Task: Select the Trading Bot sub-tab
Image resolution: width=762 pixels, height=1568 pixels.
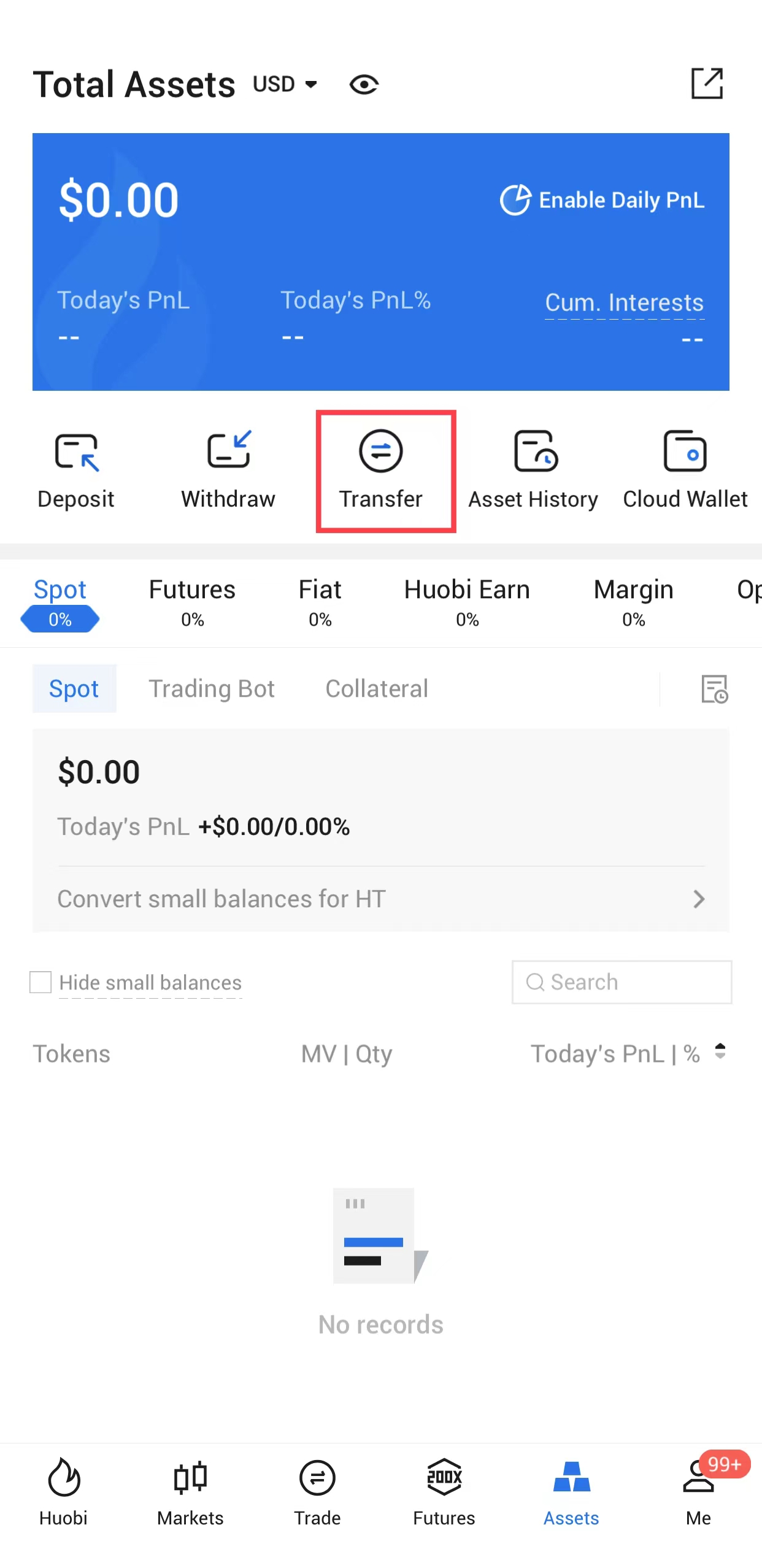Action: [212, 689]
